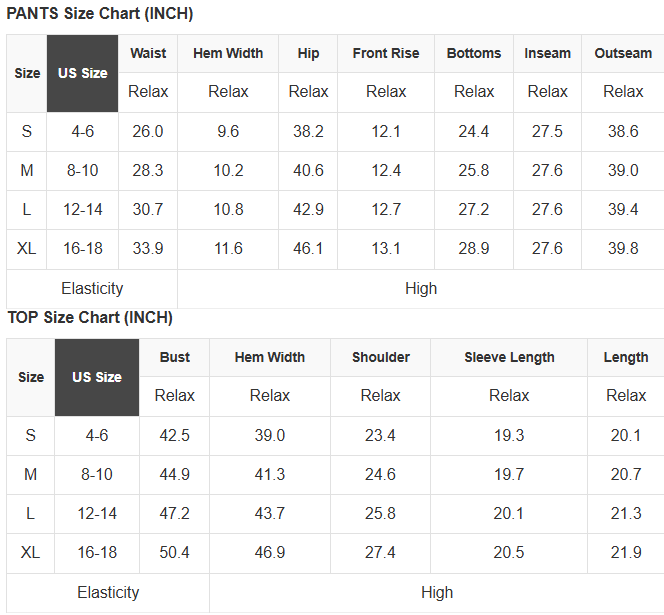
Task: Click the Sleeve Length column header
Action: coord(509,357)
